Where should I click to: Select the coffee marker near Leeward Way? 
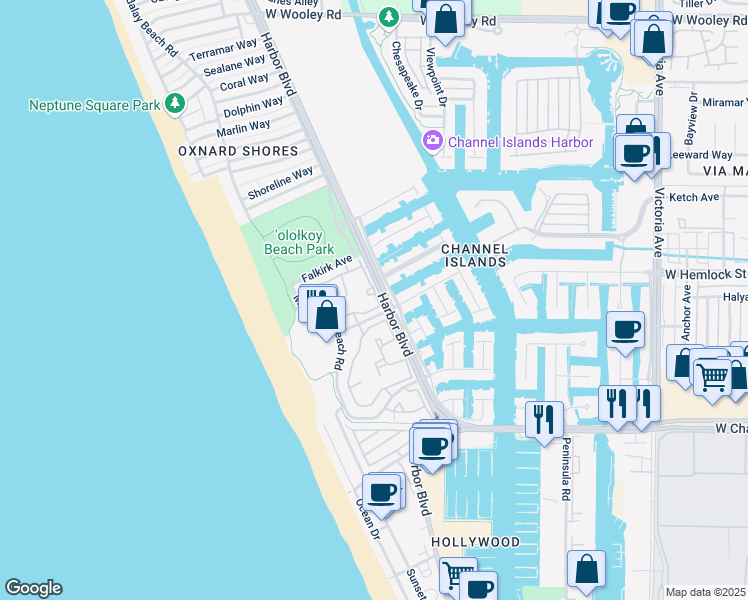(x=634, y=154)
